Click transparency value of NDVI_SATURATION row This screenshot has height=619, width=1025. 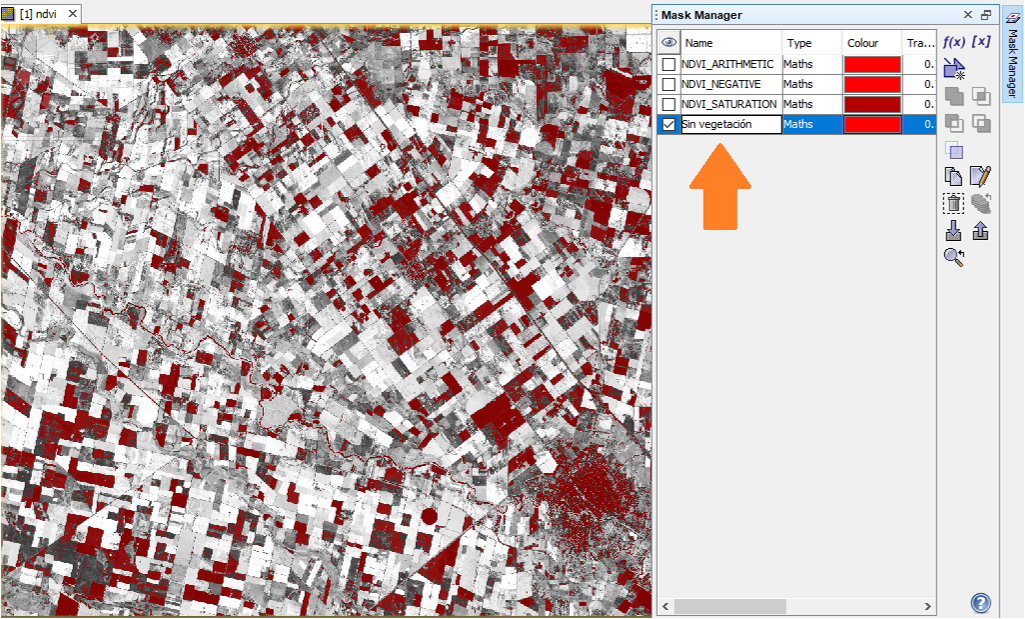(920, 104)
